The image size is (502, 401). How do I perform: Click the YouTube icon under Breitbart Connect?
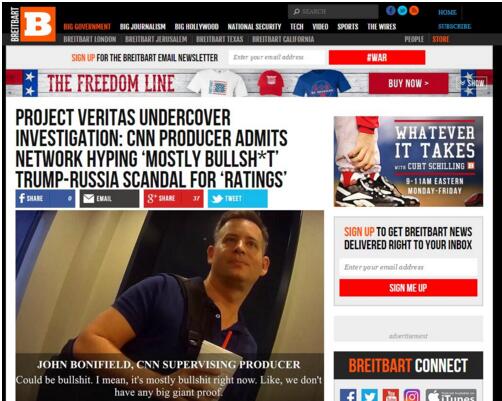point(391,395)
